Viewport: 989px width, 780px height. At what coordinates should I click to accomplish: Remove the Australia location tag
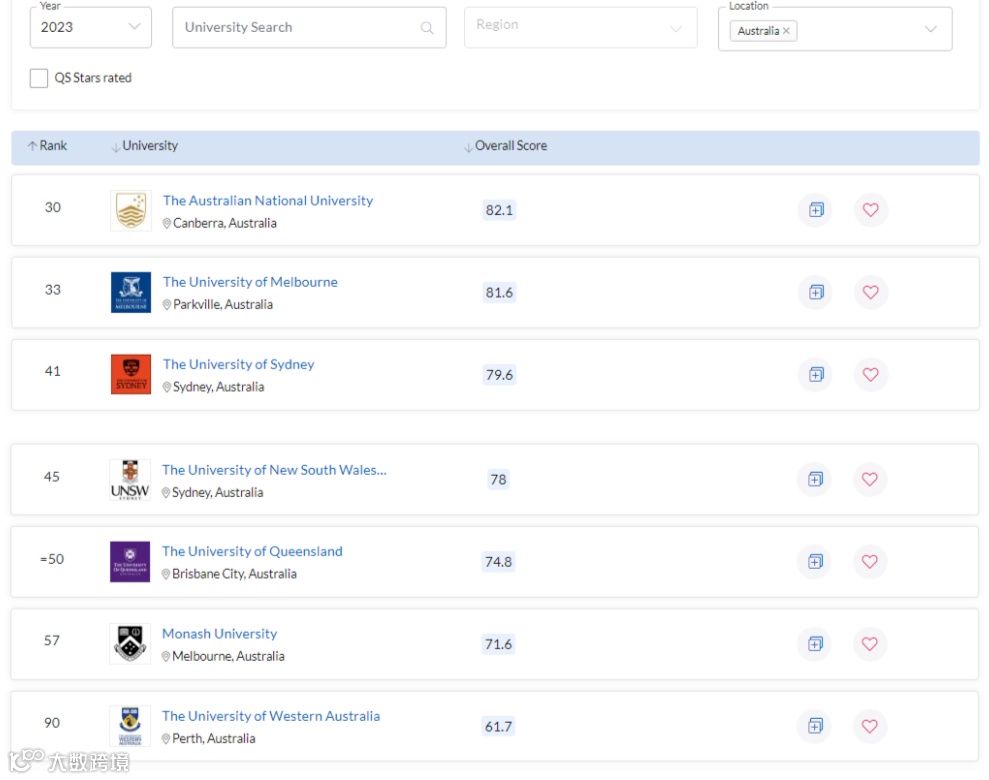(787, 31)
